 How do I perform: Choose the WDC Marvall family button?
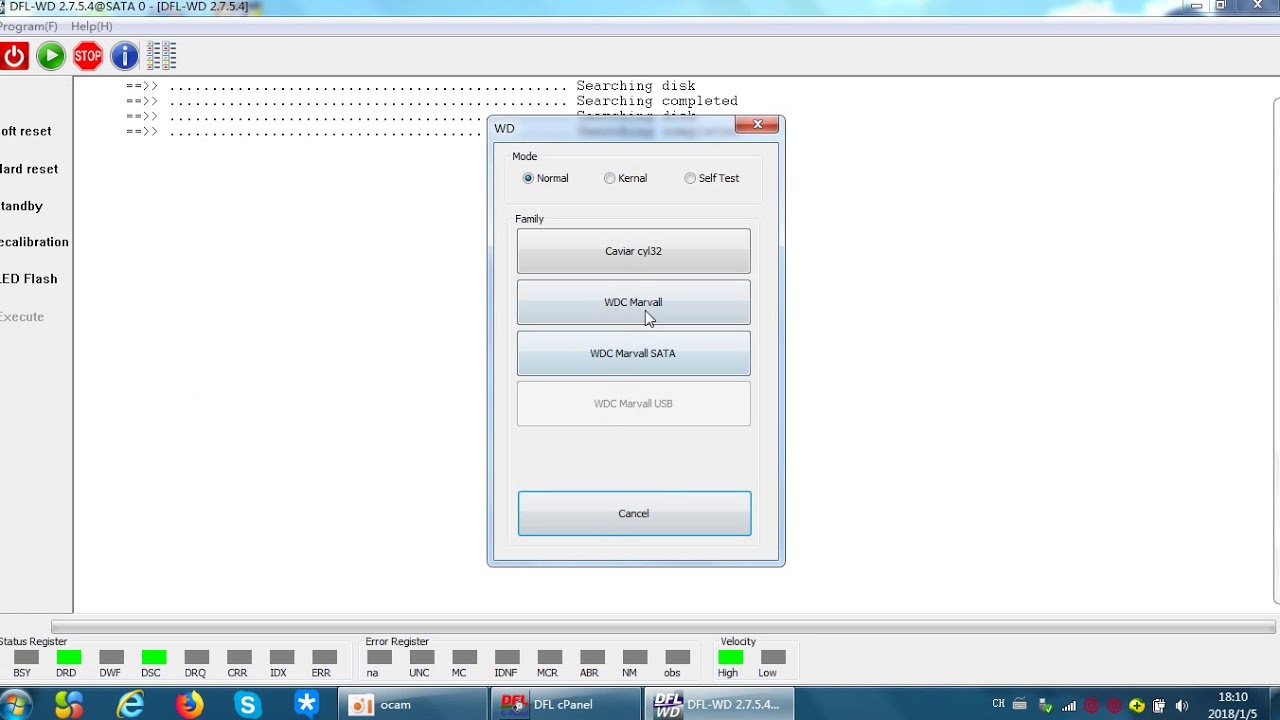click(x=633, y=302)
